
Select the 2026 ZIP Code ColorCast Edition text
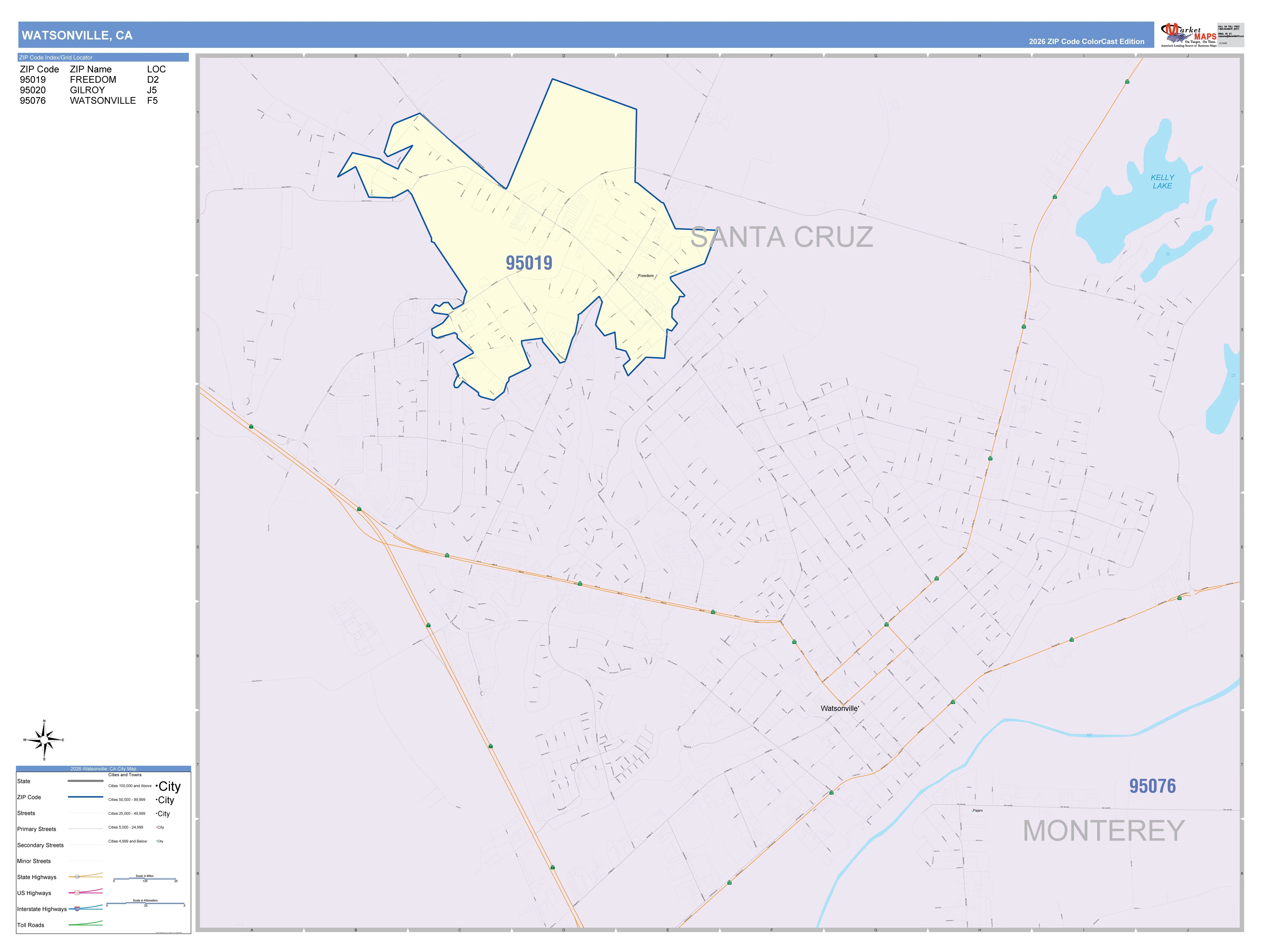click(1086, 42)
